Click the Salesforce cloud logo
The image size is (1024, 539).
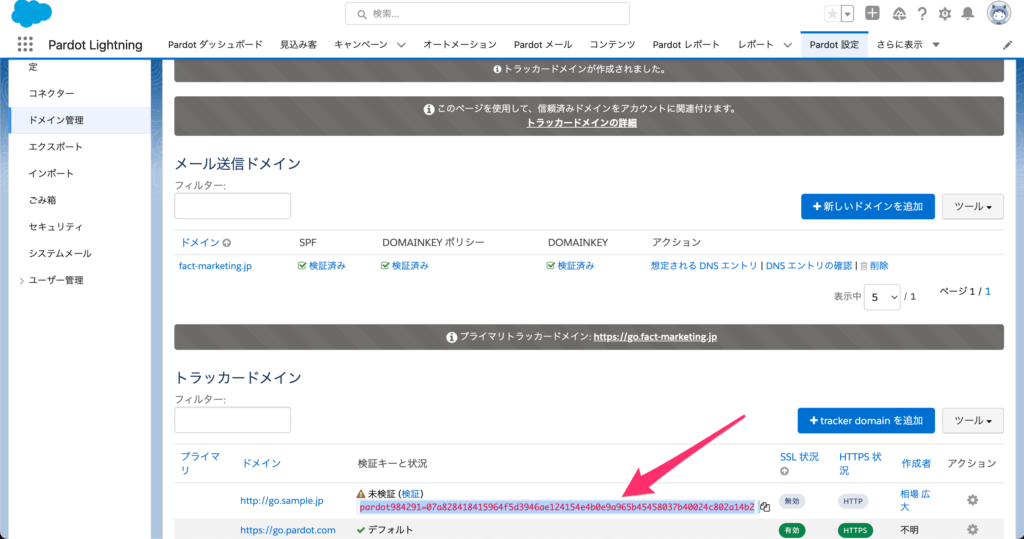click(31, 14)
